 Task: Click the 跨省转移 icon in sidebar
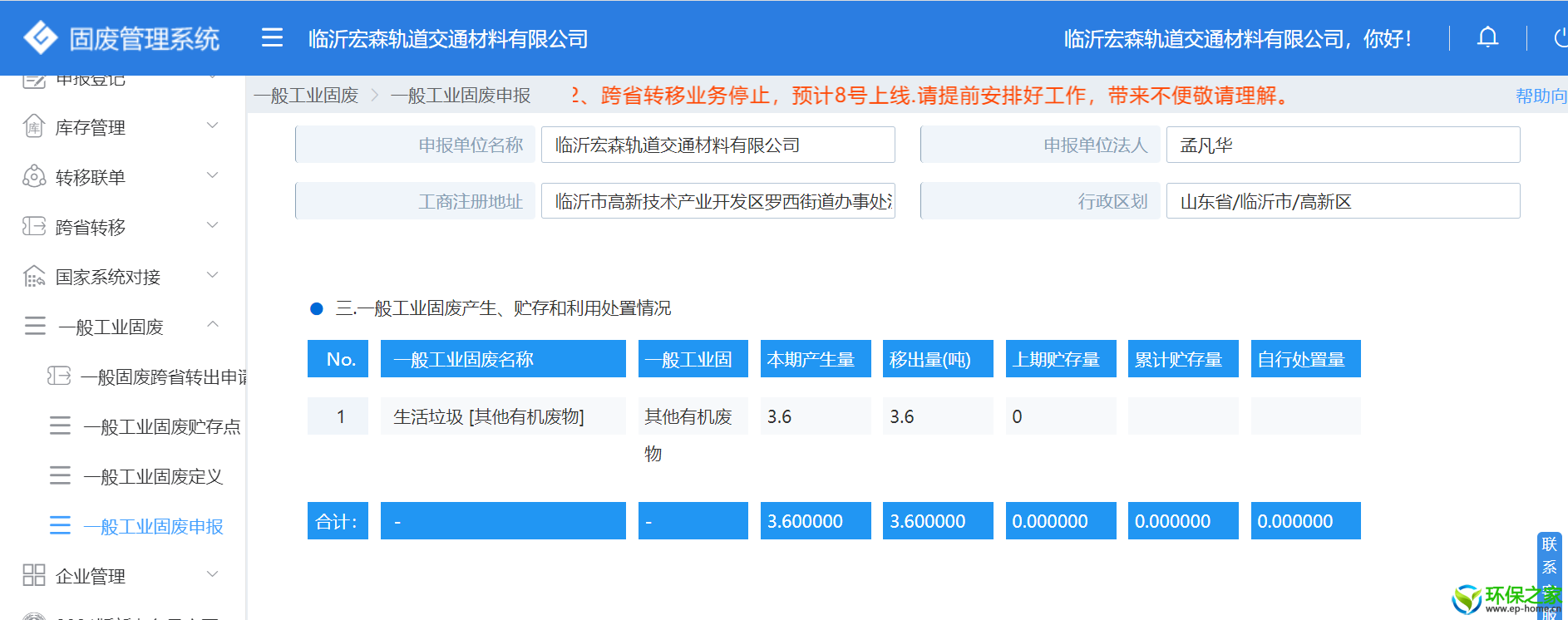click(33, 226)
